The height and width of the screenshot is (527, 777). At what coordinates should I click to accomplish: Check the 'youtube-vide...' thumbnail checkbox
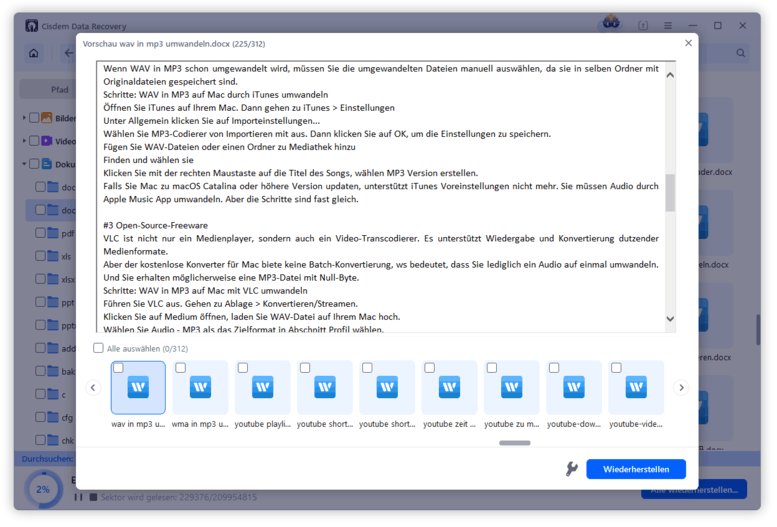pyautogui.click(x=616, y=368)
